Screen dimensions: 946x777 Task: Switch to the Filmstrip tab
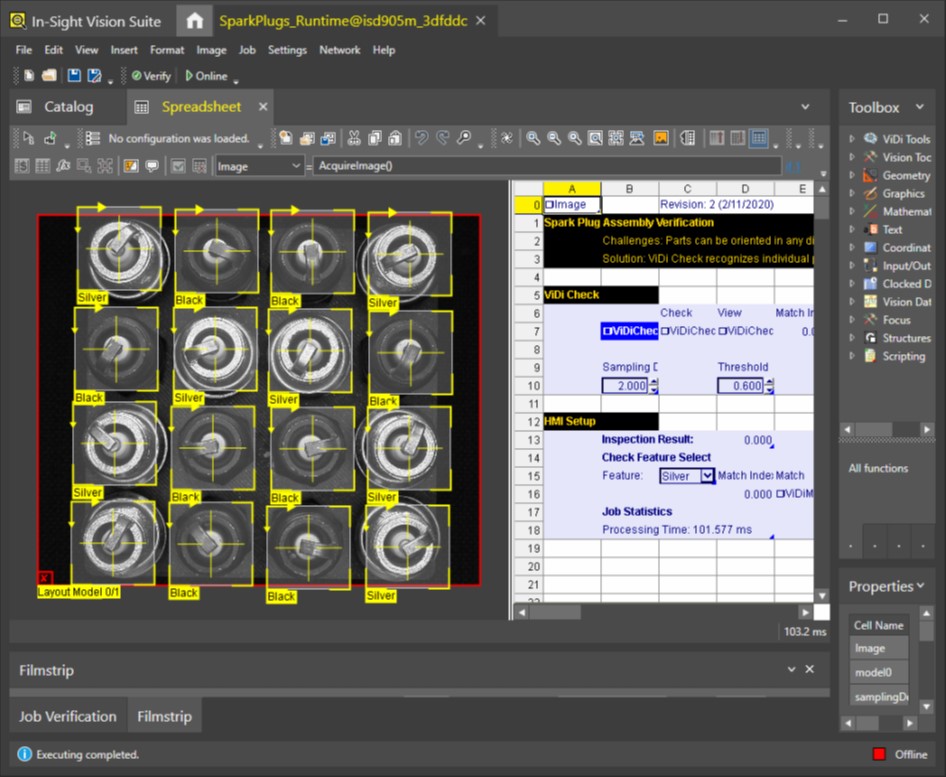pos(164,716)
